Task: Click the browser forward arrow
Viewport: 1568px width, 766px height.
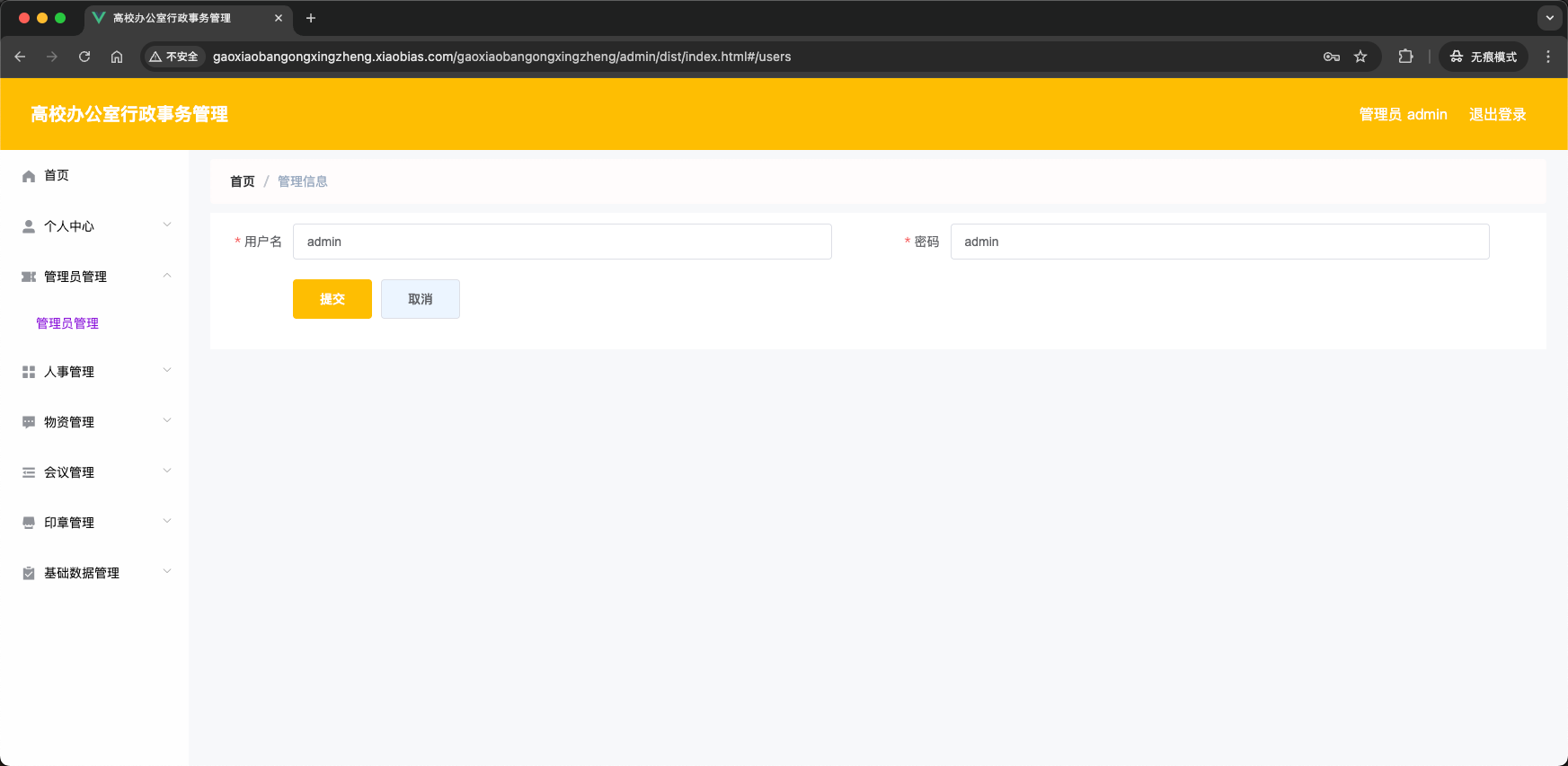Action: (x=52, y=57)
